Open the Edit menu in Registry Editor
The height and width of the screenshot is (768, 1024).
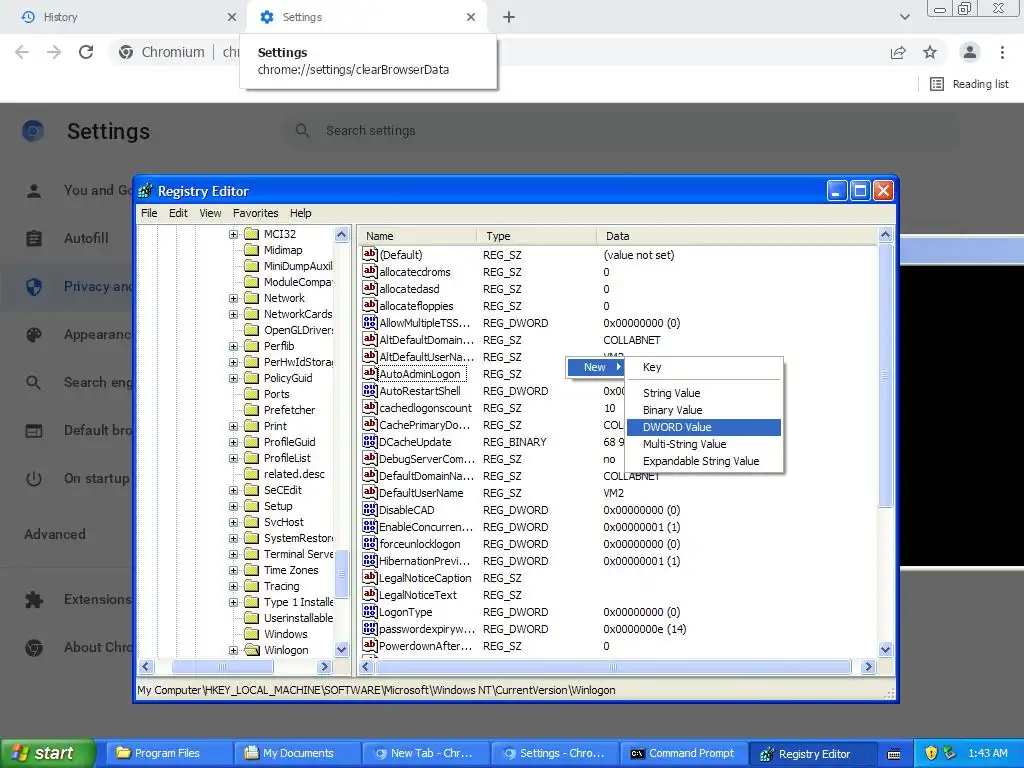(x=178, y=213)
